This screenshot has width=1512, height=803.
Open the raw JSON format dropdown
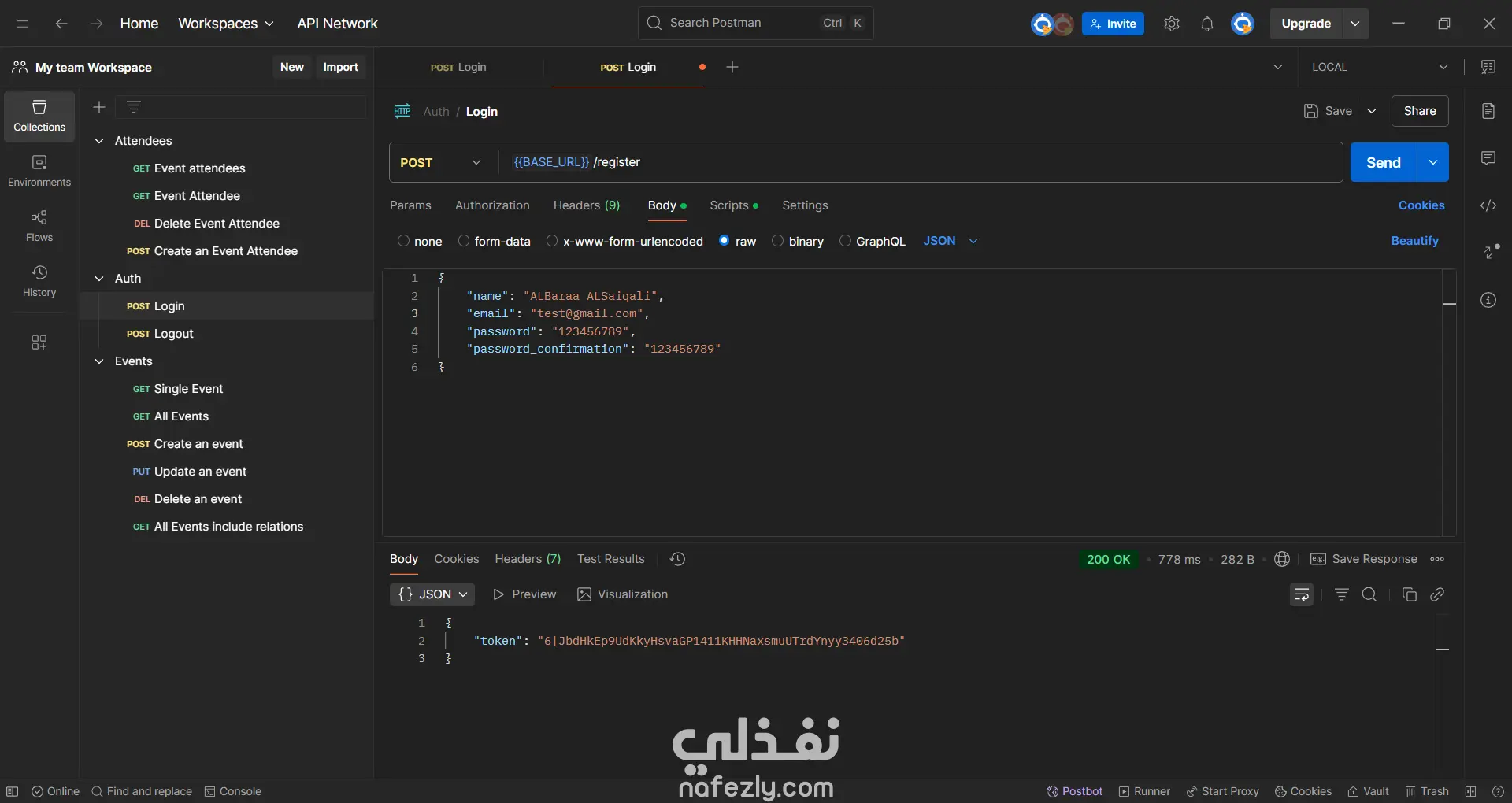(951, 241)
